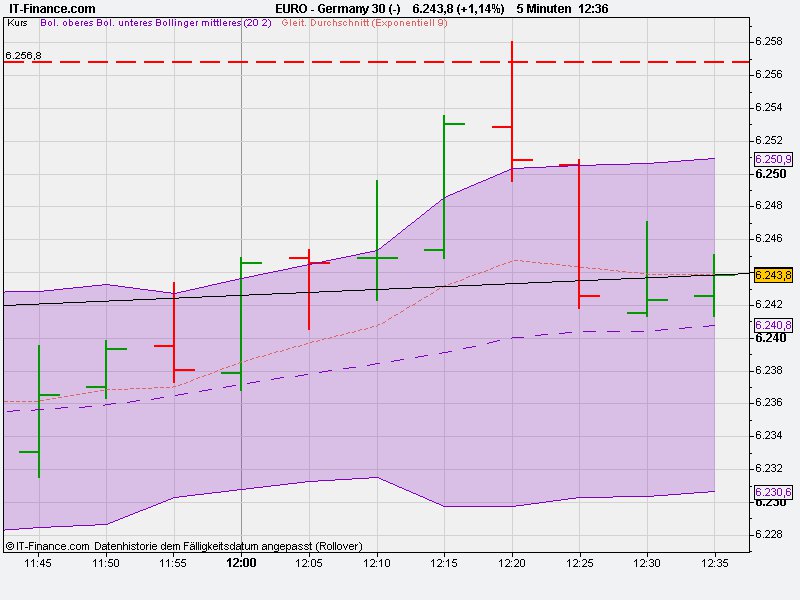Screen dimensions: 800x600
Task: Click the bold 12:00 time axis label
Action: click(239, 563)
